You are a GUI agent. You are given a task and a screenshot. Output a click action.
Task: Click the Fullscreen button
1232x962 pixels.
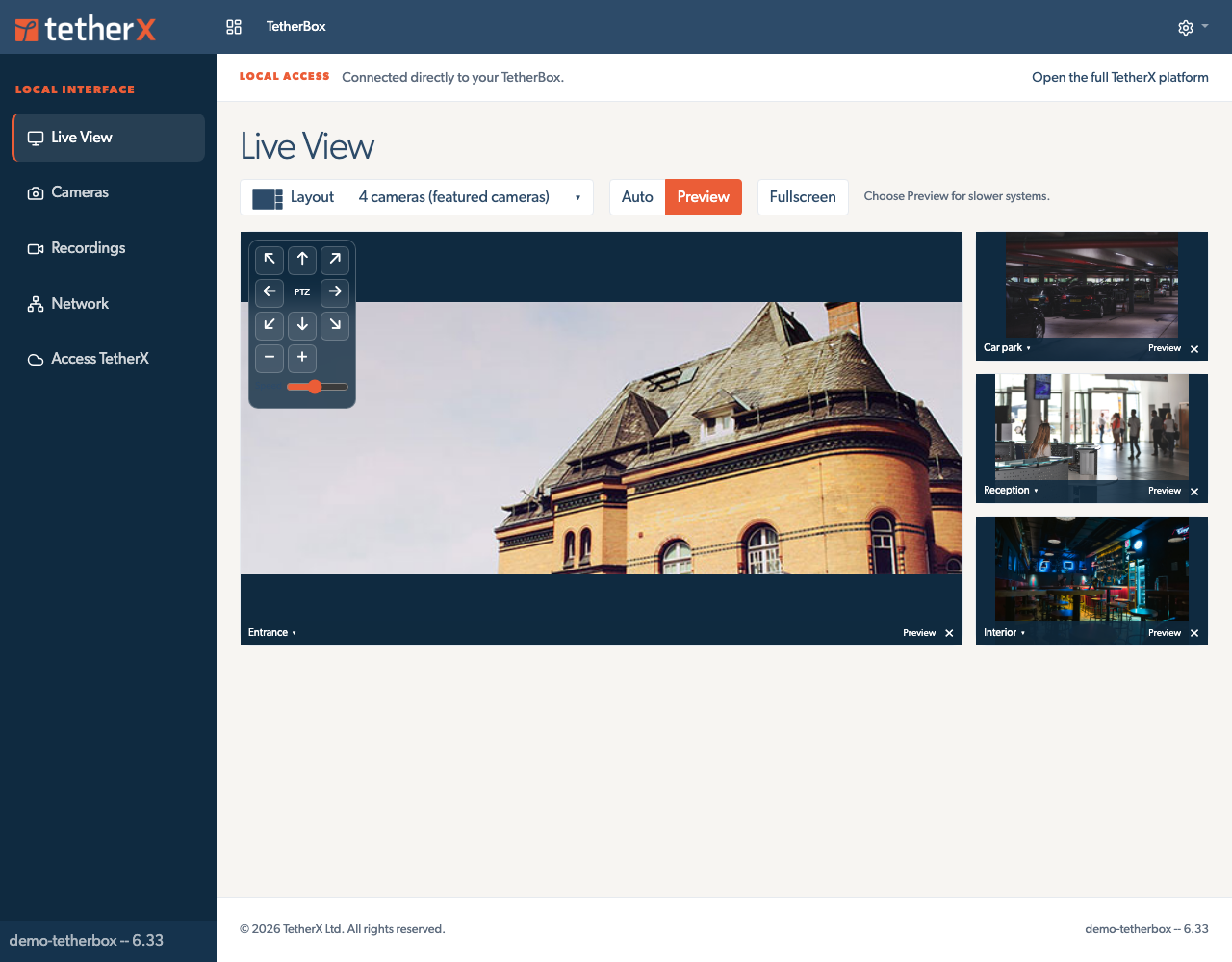(803, 197)
